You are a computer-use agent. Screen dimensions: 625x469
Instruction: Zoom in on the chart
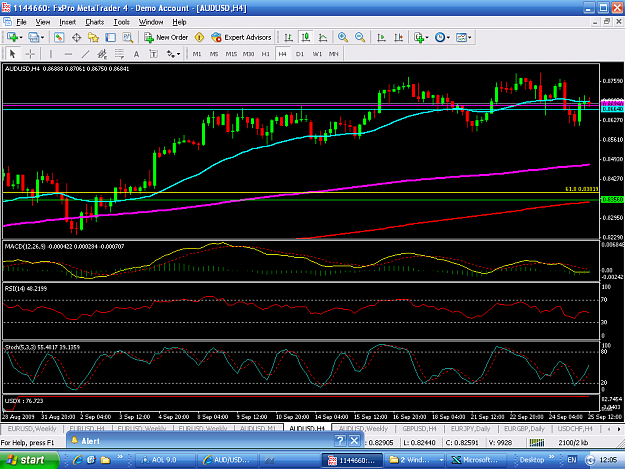343,37
